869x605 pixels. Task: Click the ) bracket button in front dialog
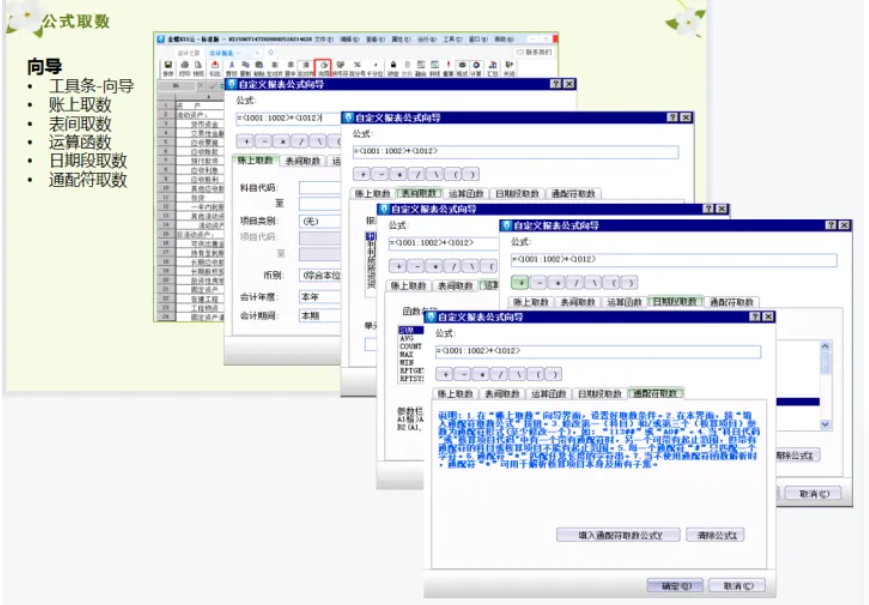click(x=554, y=375)
